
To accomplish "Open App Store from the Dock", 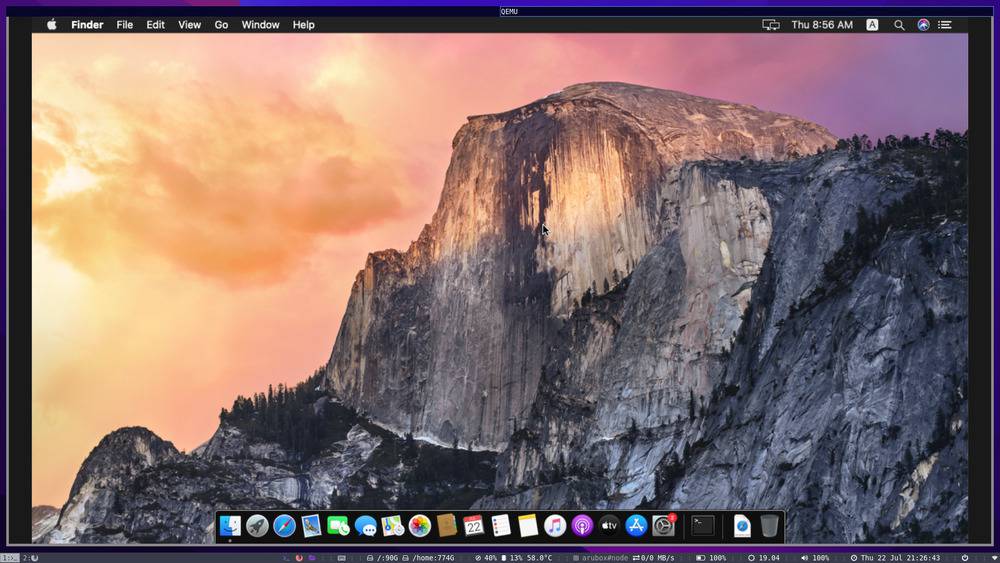I will 636,526.
